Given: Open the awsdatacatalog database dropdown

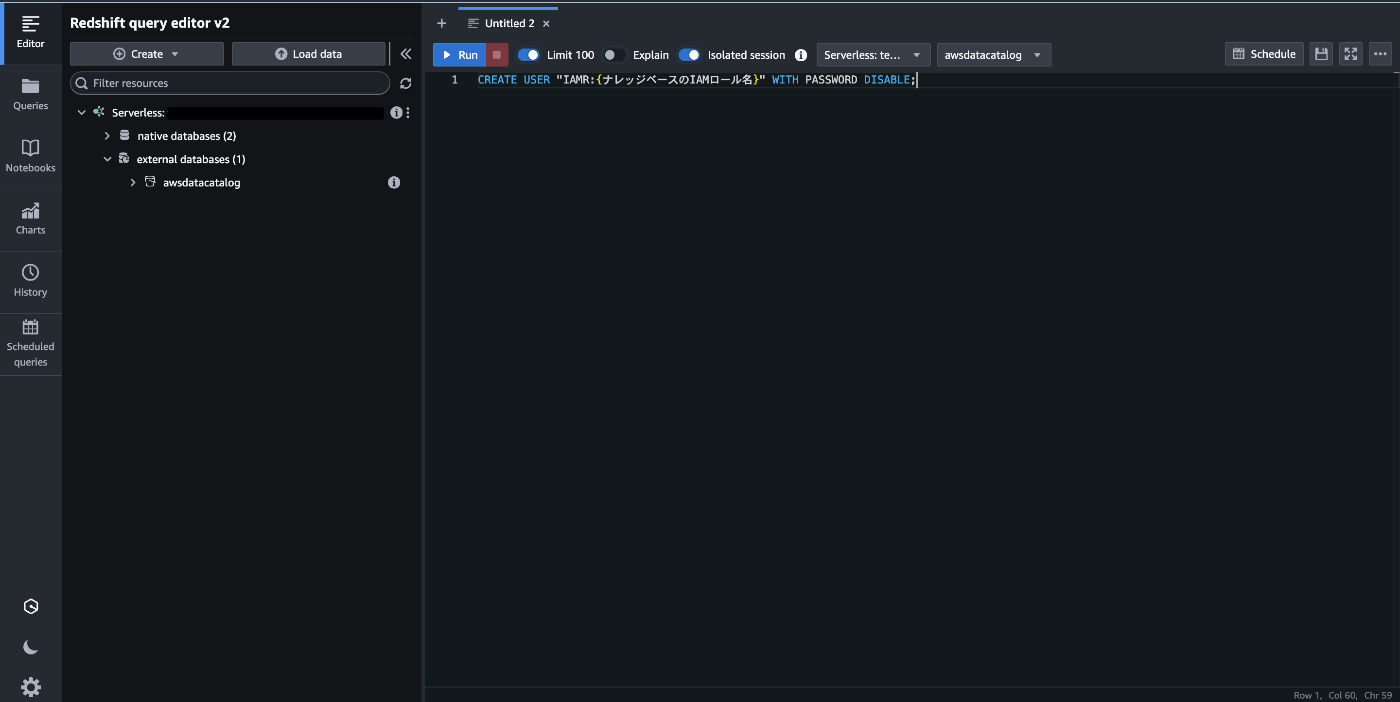Looking at the screenshot, I should coord(994,55).
